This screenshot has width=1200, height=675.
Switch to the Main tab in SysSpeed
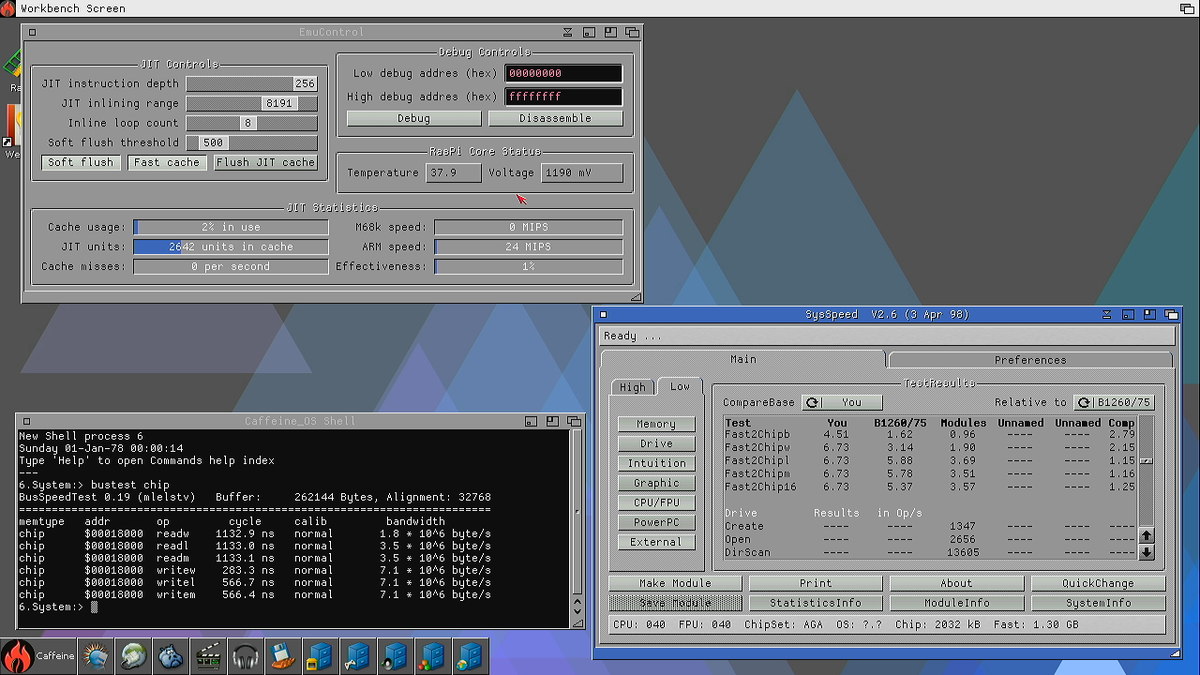pyautogui.click(x=743, y=359)
